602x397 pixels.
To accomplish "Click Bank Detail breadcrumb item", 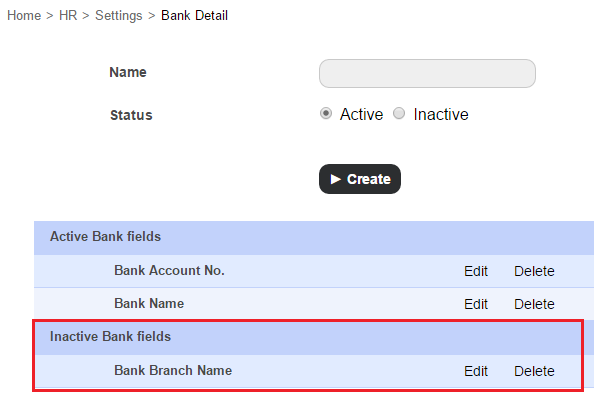I will [194, 16].
